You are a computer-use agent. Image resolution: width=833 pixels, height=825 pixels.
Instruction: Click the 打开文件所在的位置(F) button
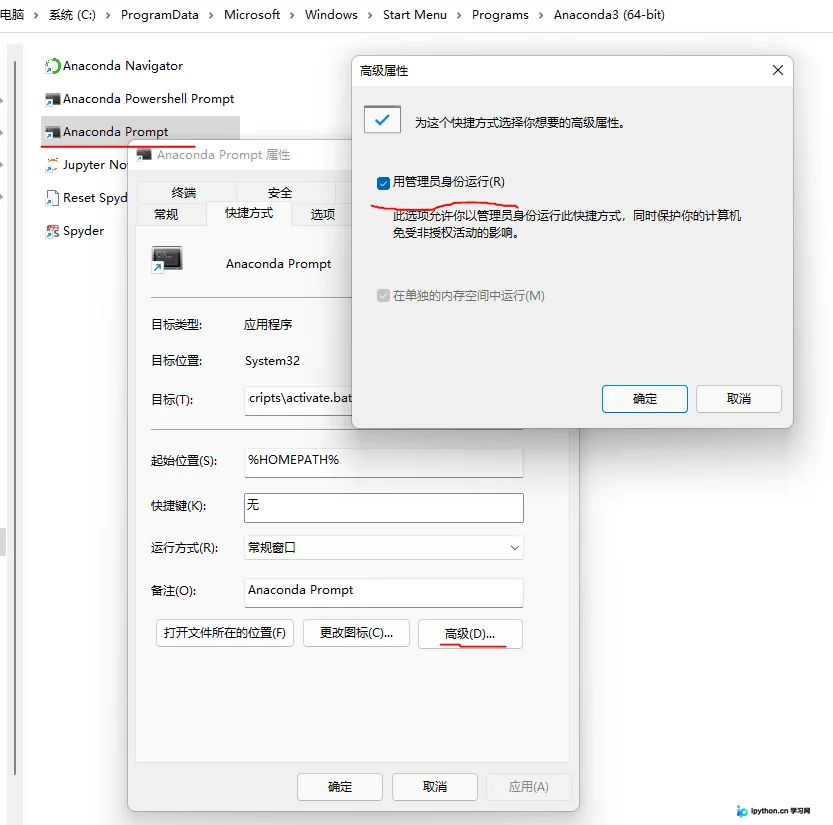tap(225, 633)
